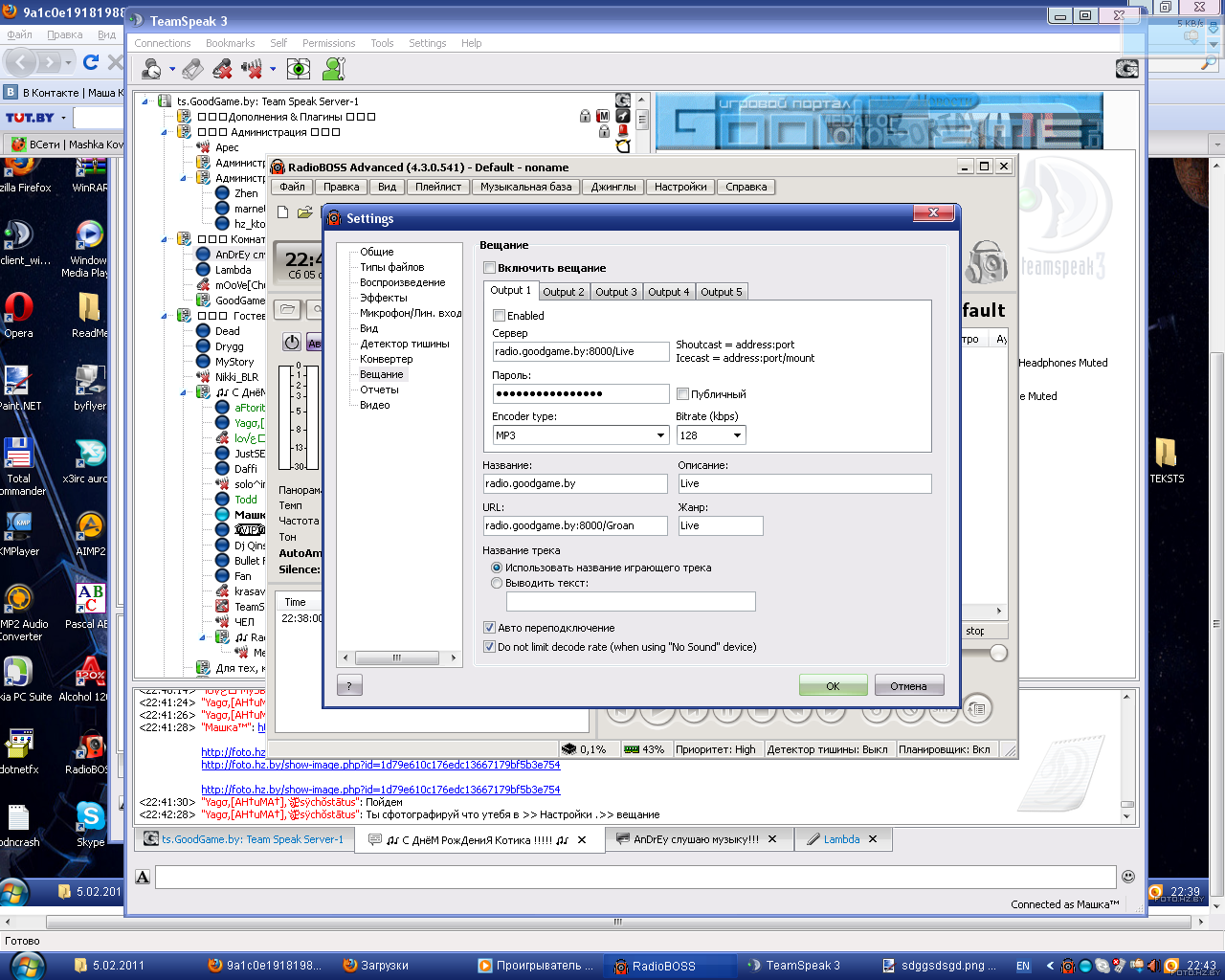Viewport: 1225px width, 980px height.
Task: Toggle away status icon in TeamSpeak toolbar
Action: tap(151, 68)
